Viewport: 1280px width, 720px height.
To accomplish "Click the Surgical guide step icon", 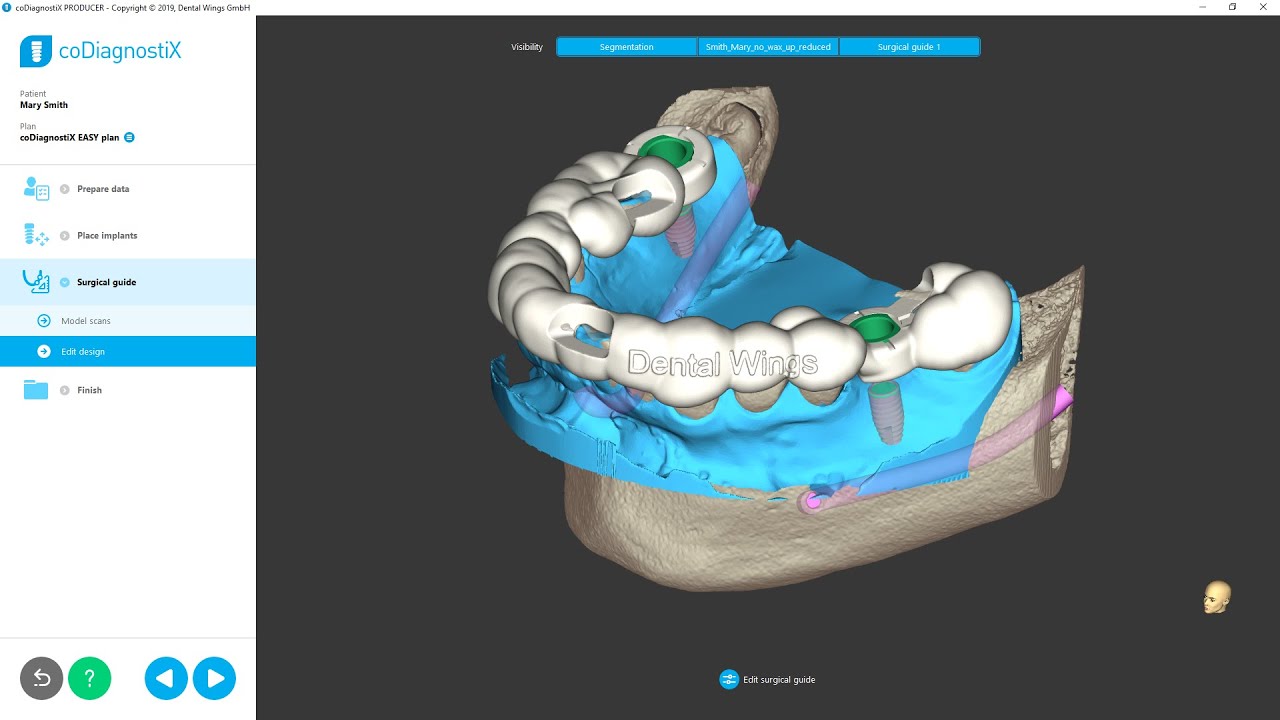I will click(36, 282).
